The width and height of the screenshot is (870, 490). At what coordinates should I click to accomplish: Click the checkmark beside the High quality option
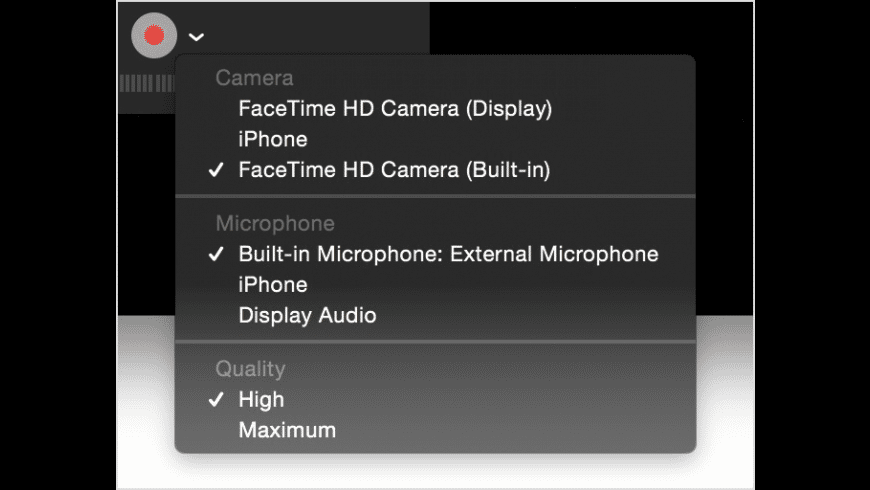coord(216,400)
